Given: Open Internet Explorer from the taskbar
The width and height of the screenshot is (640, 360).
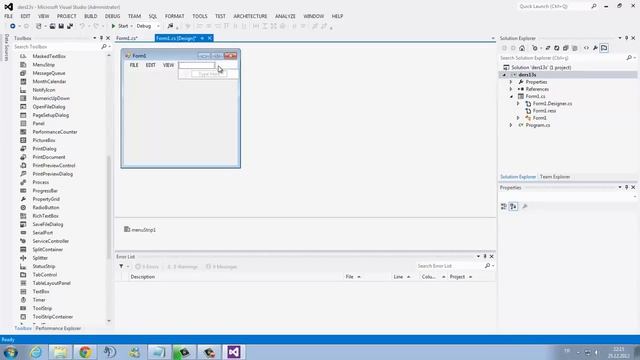Looking at the screenshot, I should click(36, 352).
